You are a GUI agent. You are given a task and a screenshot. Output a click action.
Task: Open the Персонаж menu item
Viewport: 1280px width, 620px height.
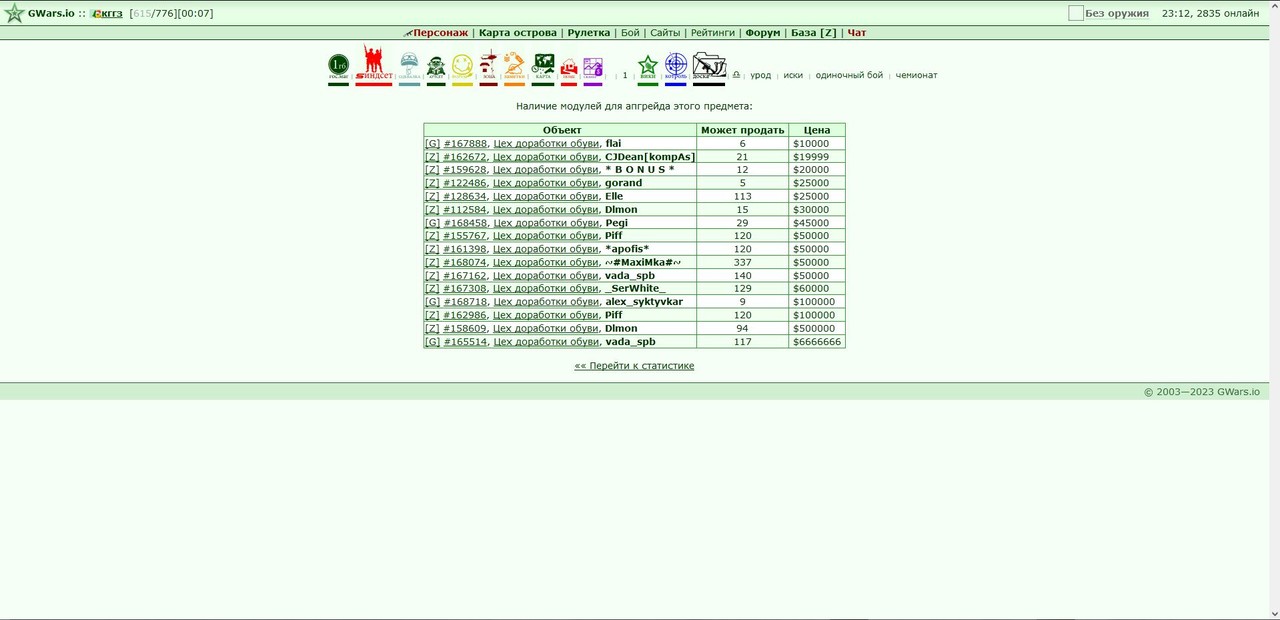coord(440,33)
